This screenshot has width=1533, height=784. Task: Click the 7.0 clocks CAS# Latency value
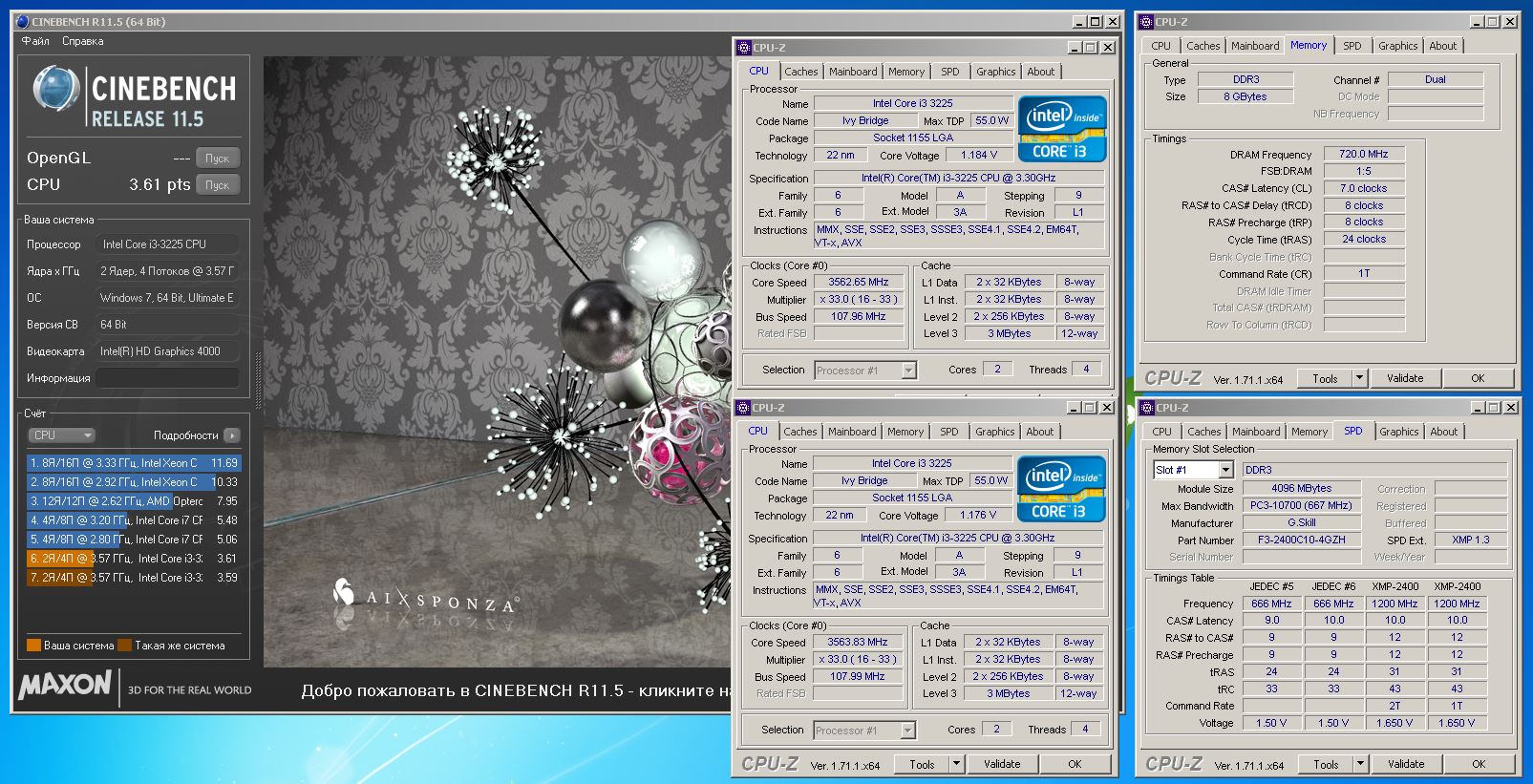[x=1364, y=188]
